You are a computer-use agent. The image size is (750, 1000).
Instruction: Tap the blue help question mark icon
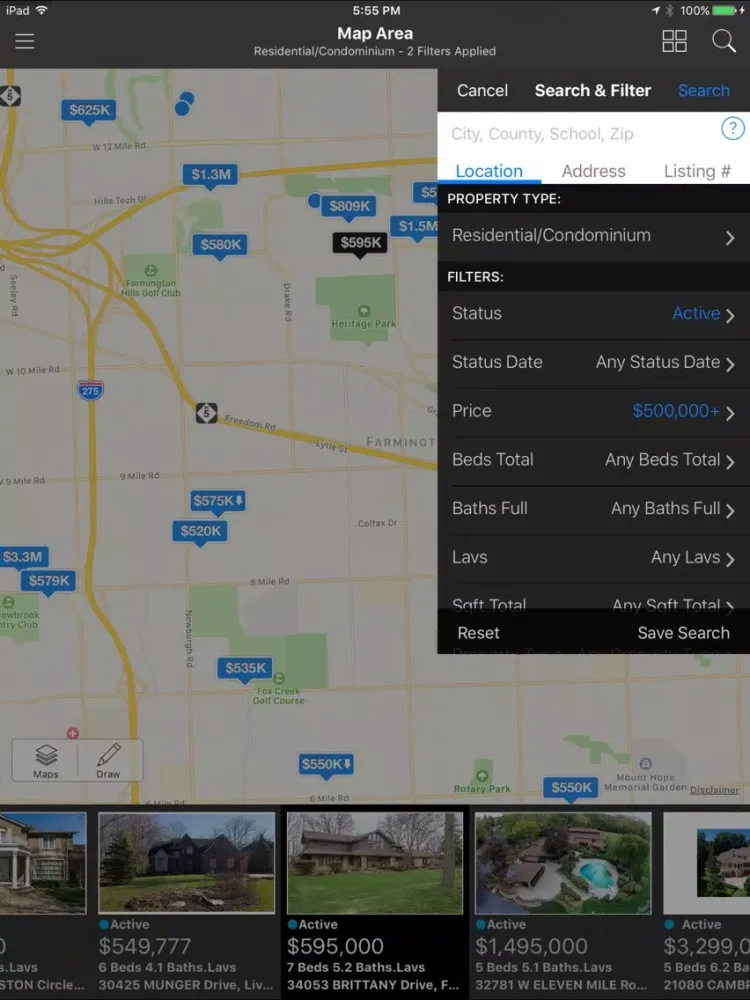pyautogui.click(x=732, y=129)
